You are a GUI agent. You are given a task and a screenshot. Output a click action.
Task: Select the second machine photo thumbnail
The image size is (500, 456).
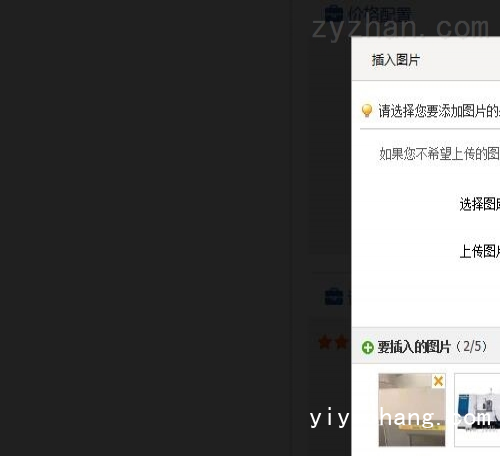(x=477, y=410)
